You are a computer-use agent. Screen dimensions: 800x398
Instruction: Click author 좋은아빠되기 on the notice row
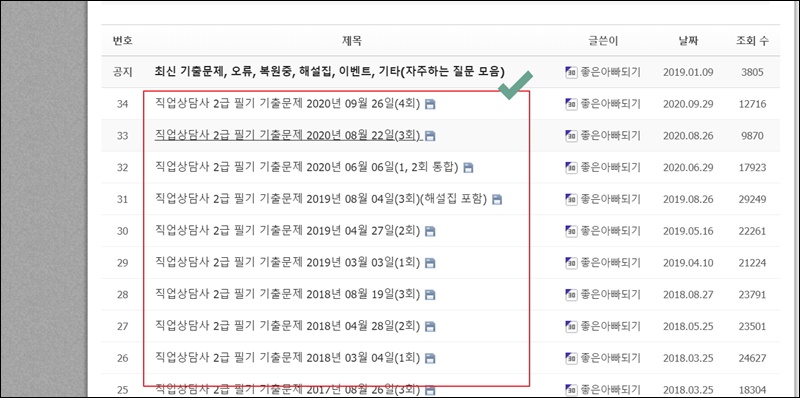coord(610,72)
